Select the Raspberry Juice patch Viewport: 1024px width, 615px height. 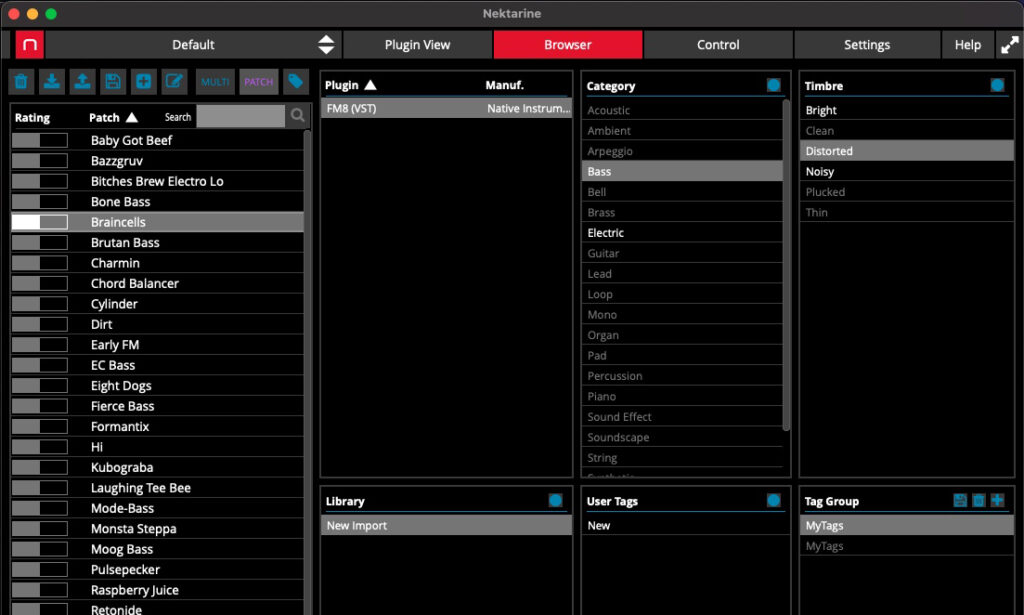click(157, 590)
